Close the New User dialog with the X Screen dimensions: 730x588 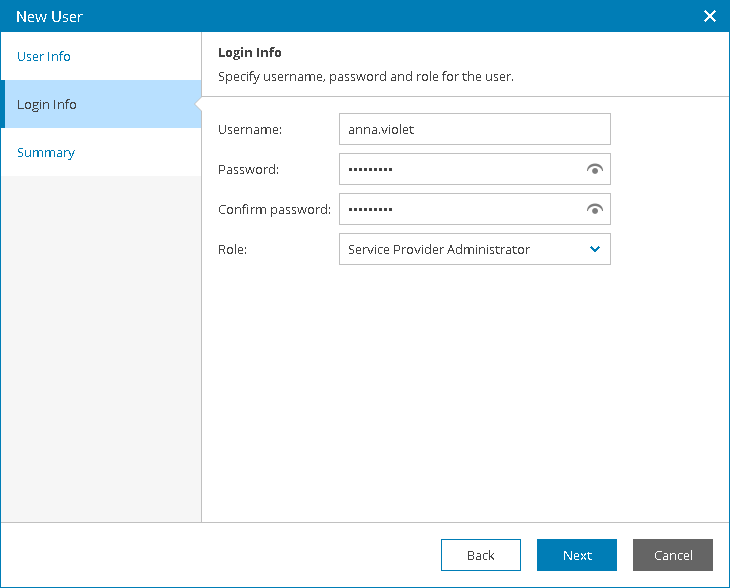(x=710, y=16)
